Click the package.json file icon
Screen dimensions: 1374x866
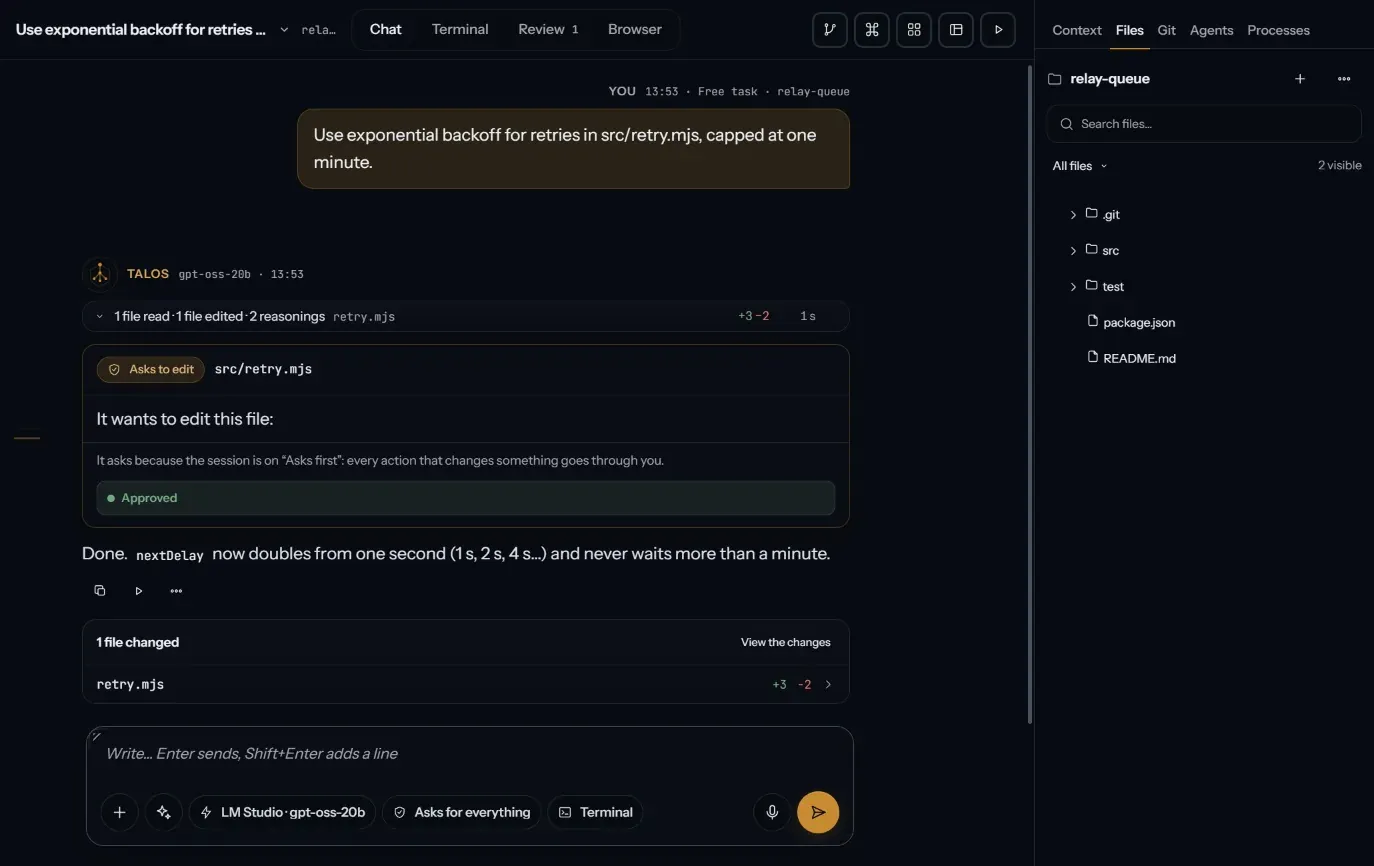click(x=1093, y=322)
